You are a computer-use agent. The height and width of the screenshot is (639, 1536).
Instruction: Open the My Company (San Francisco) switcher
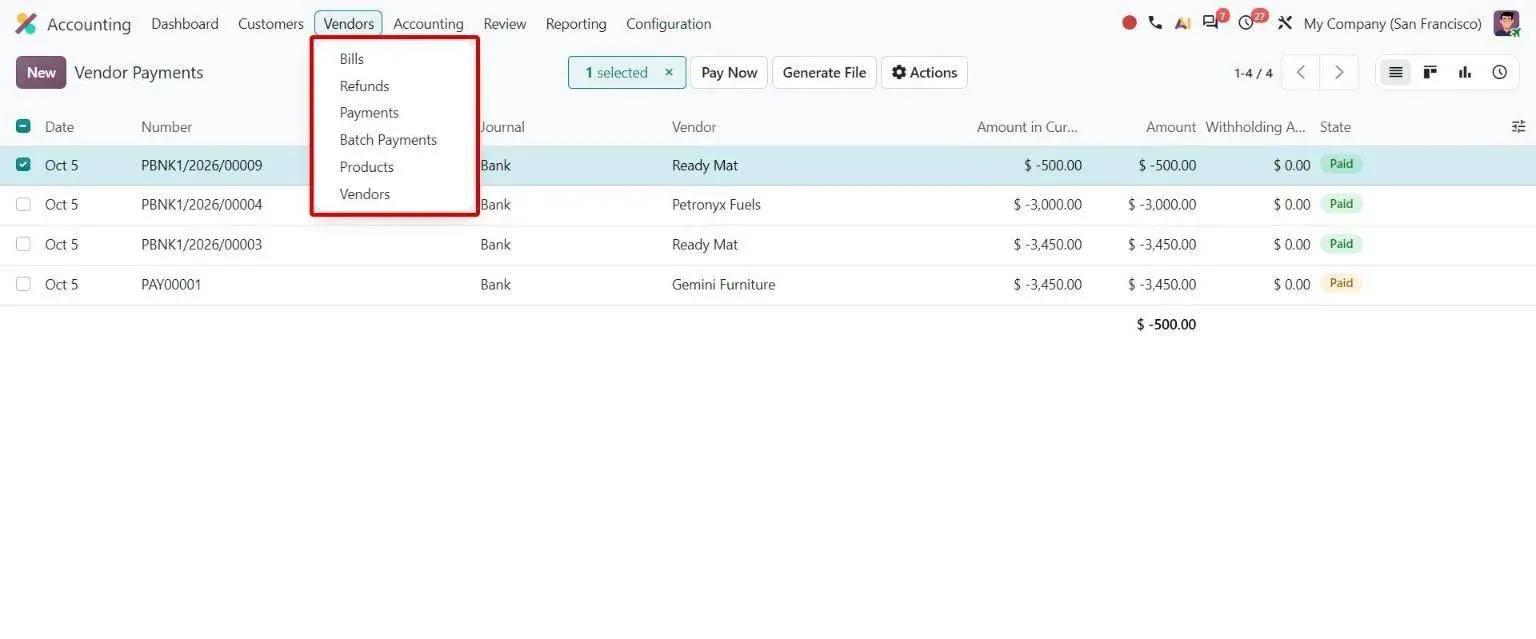(1392, 23)
